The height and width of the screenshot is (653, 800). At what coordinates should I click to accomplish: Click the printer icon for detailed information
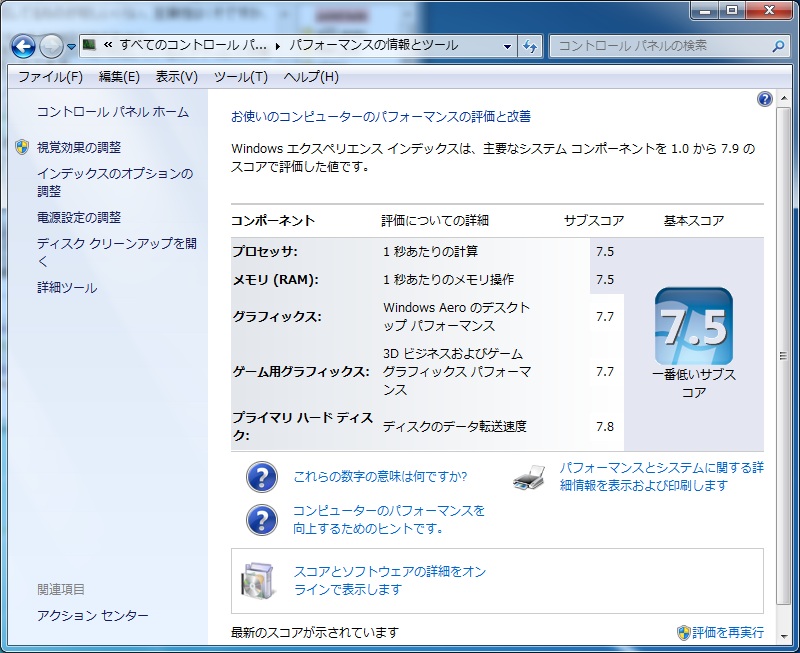pyautogui.click(x=529, y=477)
